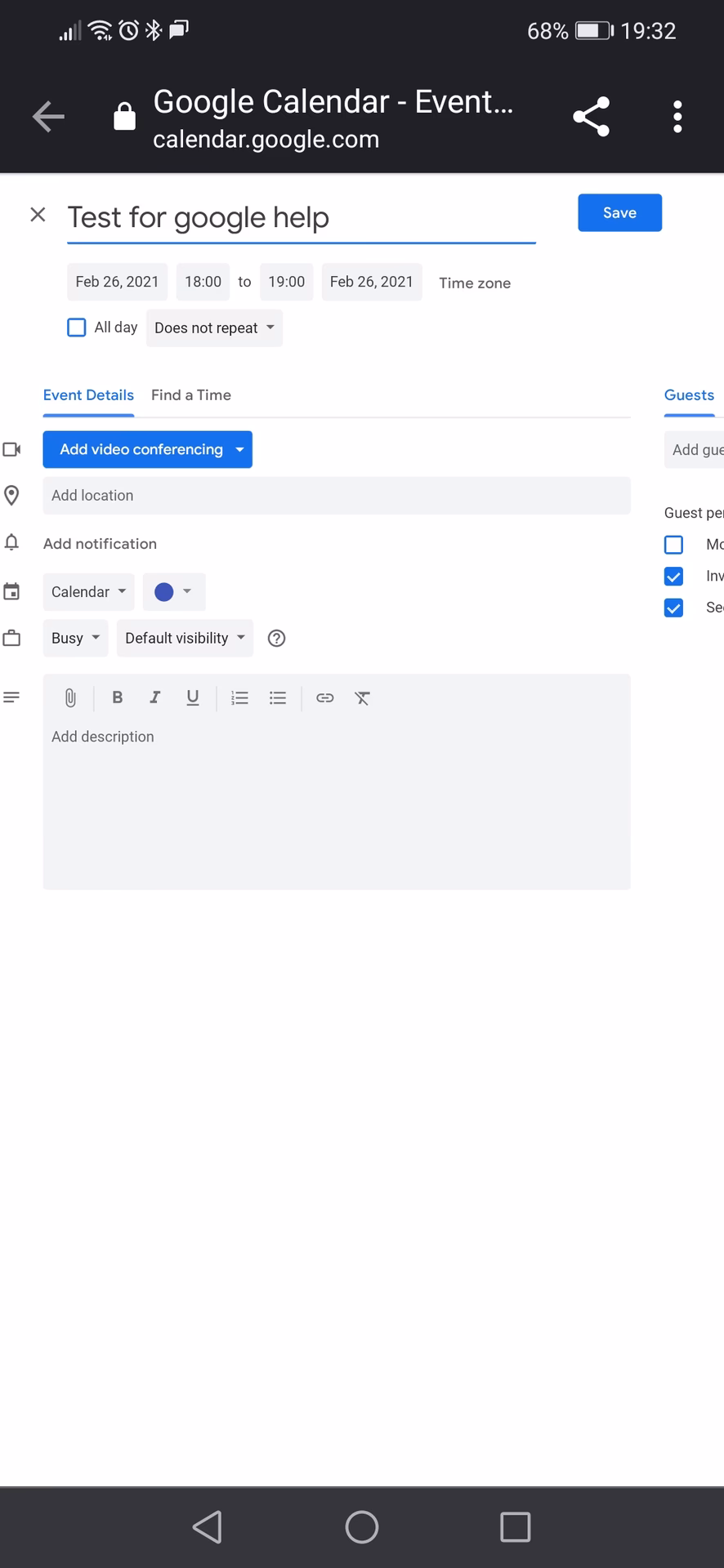Click the Save button
The height and width of the screenshot is (1568, 724).
click(619, 213)
